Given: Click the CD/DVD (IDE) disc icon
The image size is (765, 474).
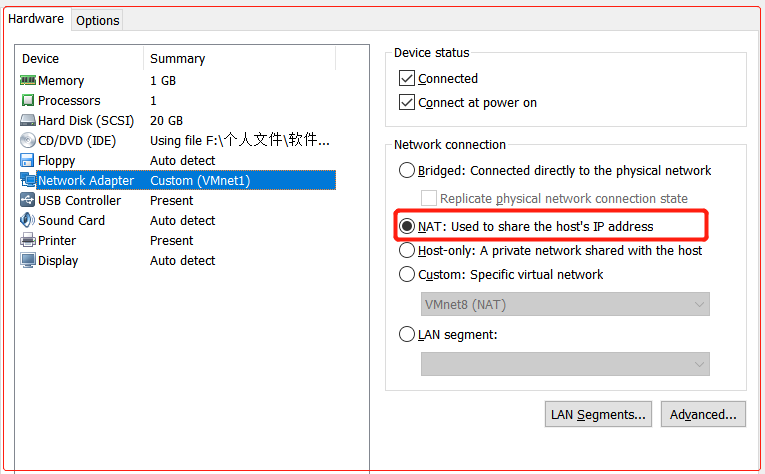Looking at the screenshot, I should click(28, 140).
